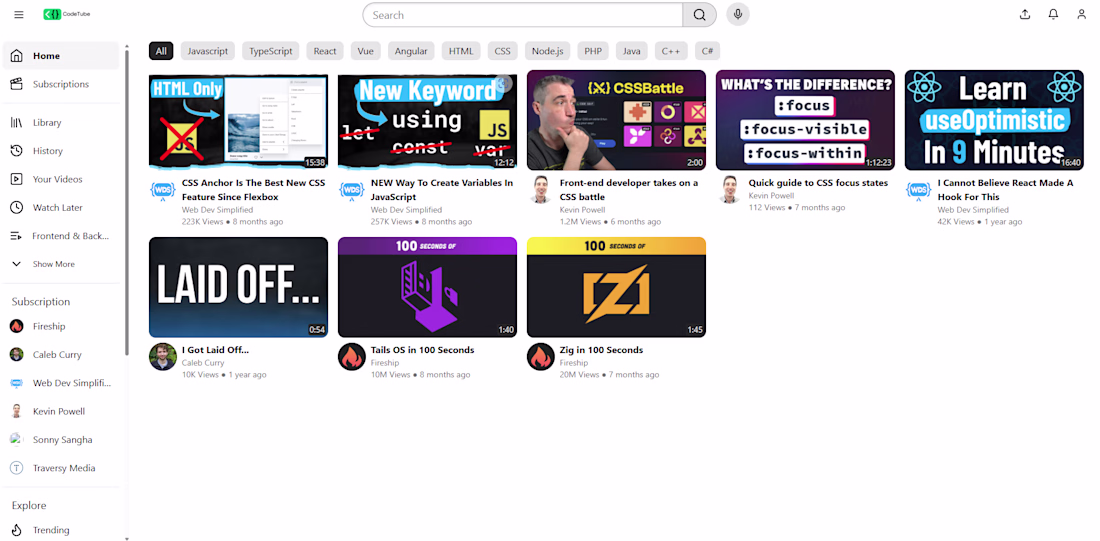Screen dimensions: 1100x541
Task: Open Front-end developer takes on a CSS battle title
Action: (629, 190)
